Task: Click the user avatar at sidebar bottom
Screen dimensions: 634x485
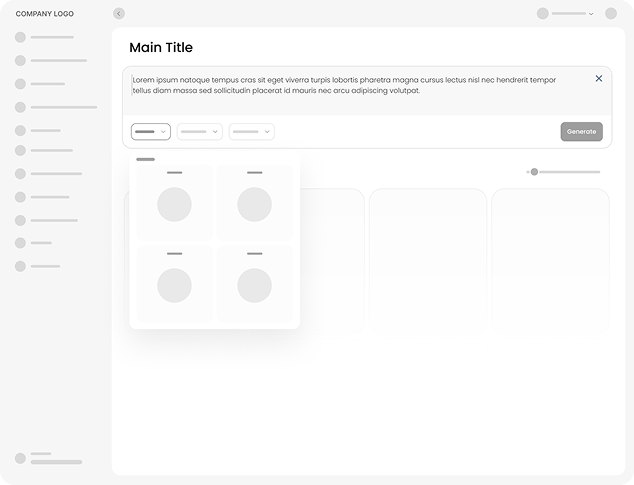Action: coord(20,458)
